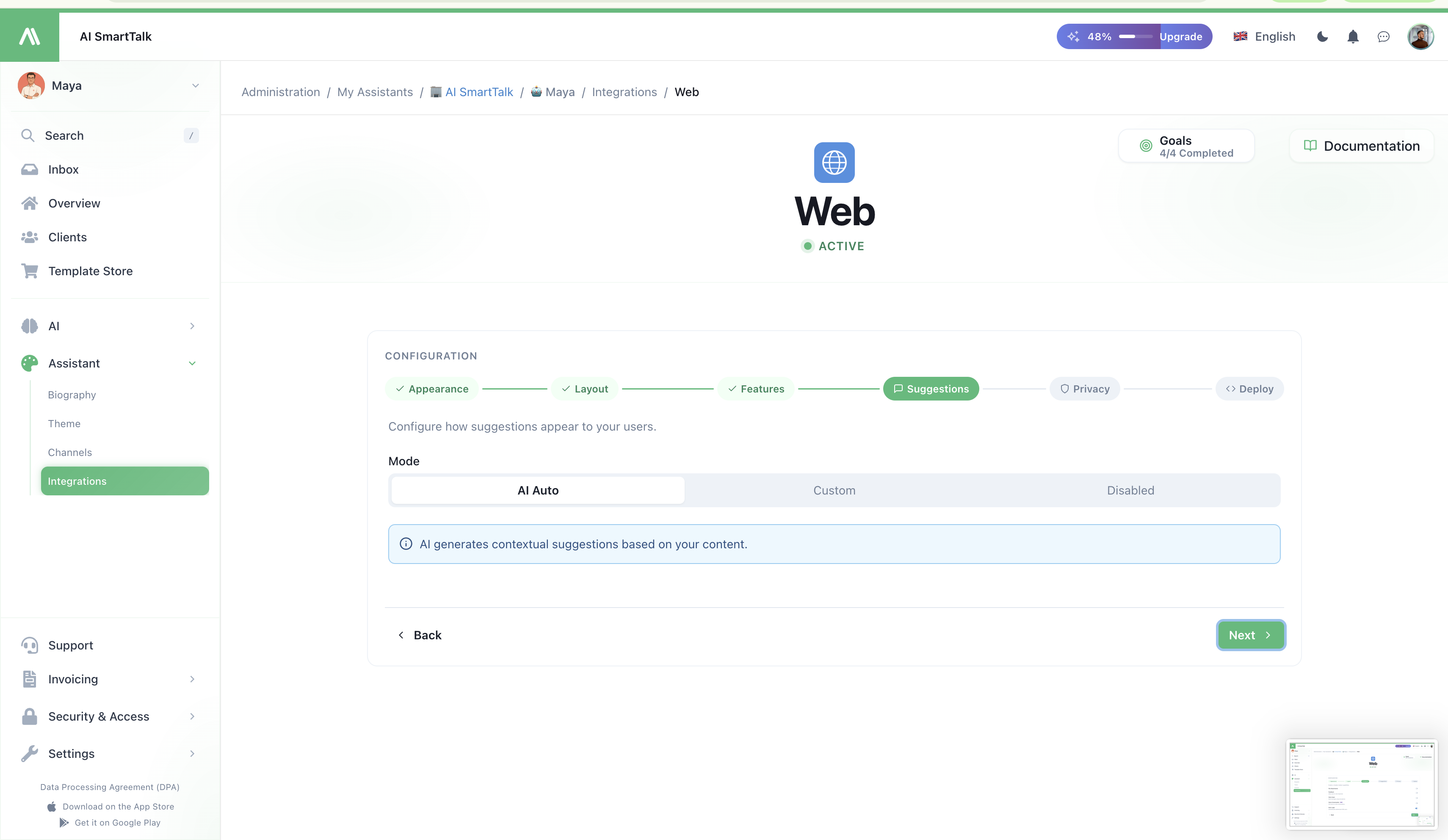
Task: Open Channels under Assistant
Action: 69,453
